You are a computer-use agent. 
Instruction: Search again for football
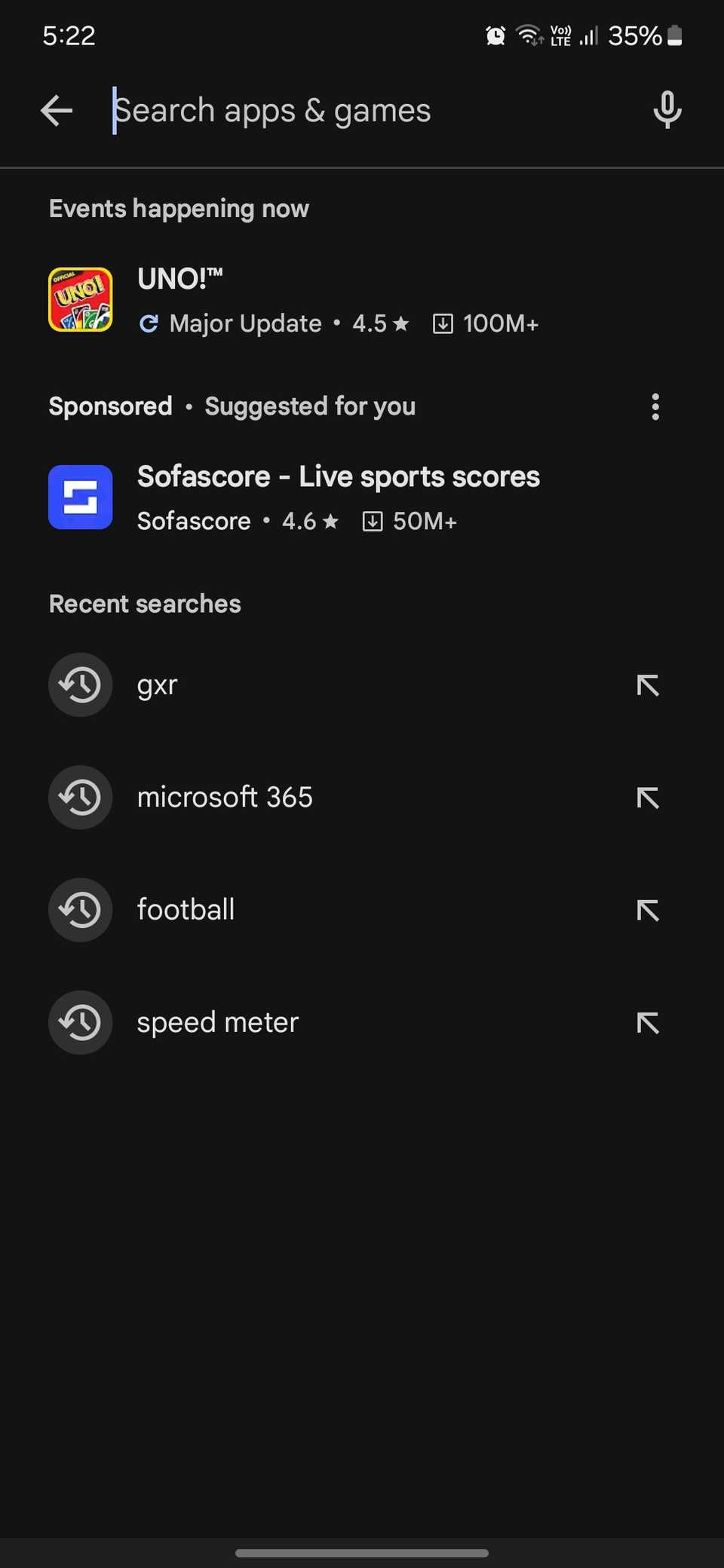(186, 910)
